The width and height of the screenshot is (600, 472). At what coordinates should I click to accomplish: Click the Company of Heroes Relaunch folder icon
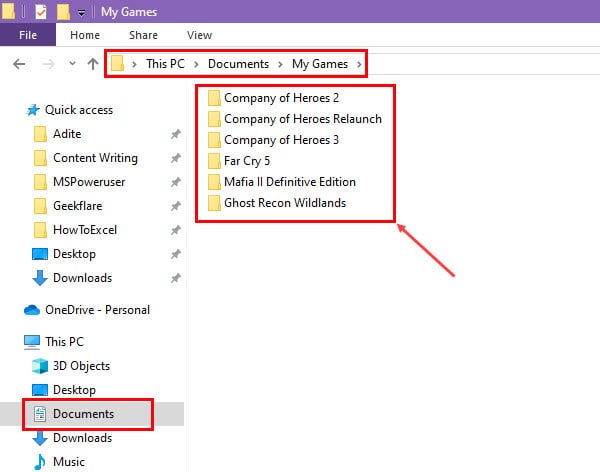click(x=214, y=119)
